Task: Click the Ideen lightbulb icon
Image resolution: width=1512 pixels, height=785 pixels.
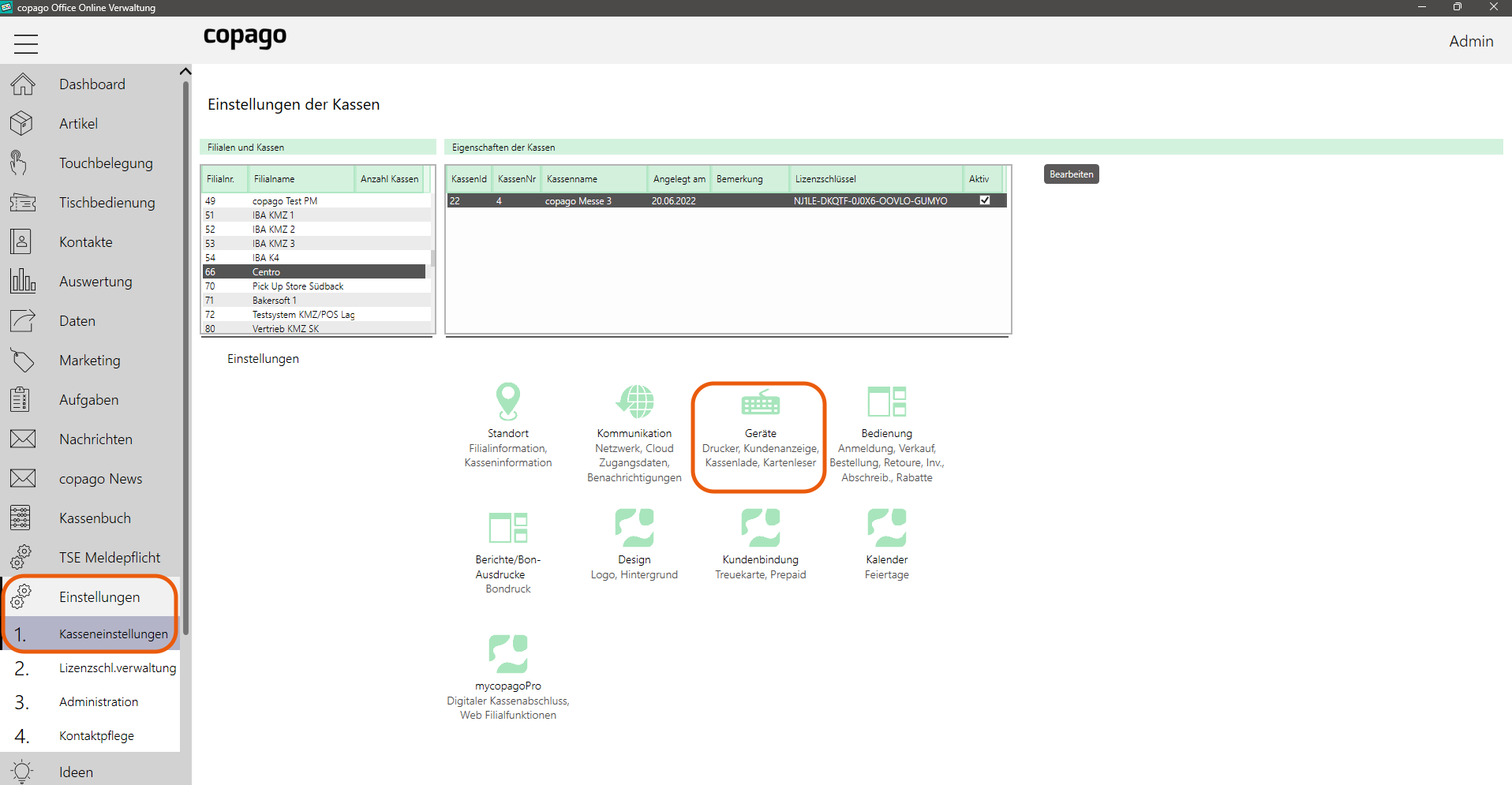Action: click(x=22, y=772)
